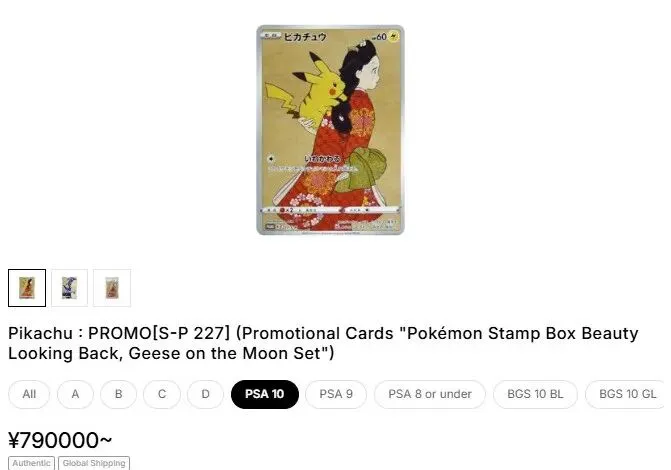
Task: Click the Global Shipping badge
Action: tap(94, 463)
